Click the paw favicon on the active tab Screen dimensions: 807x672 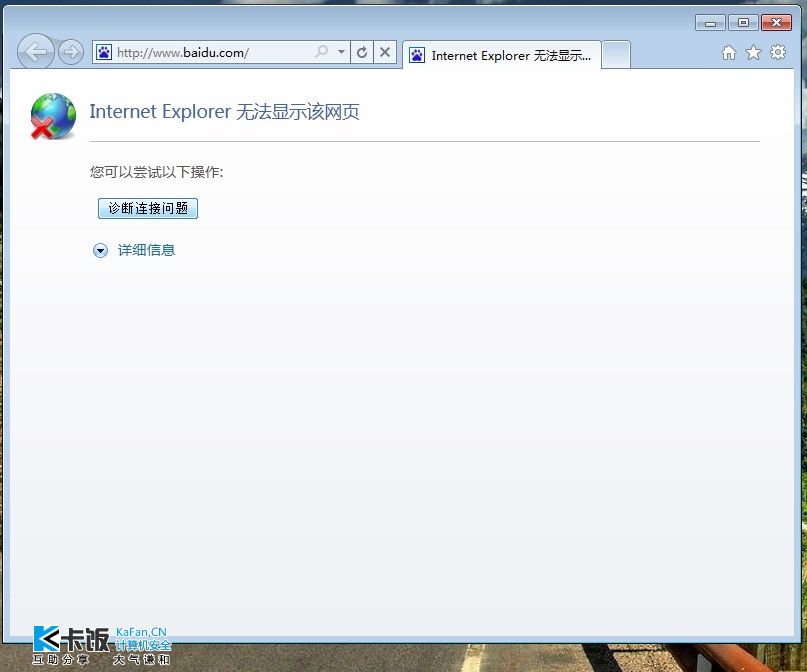[417, 55]
